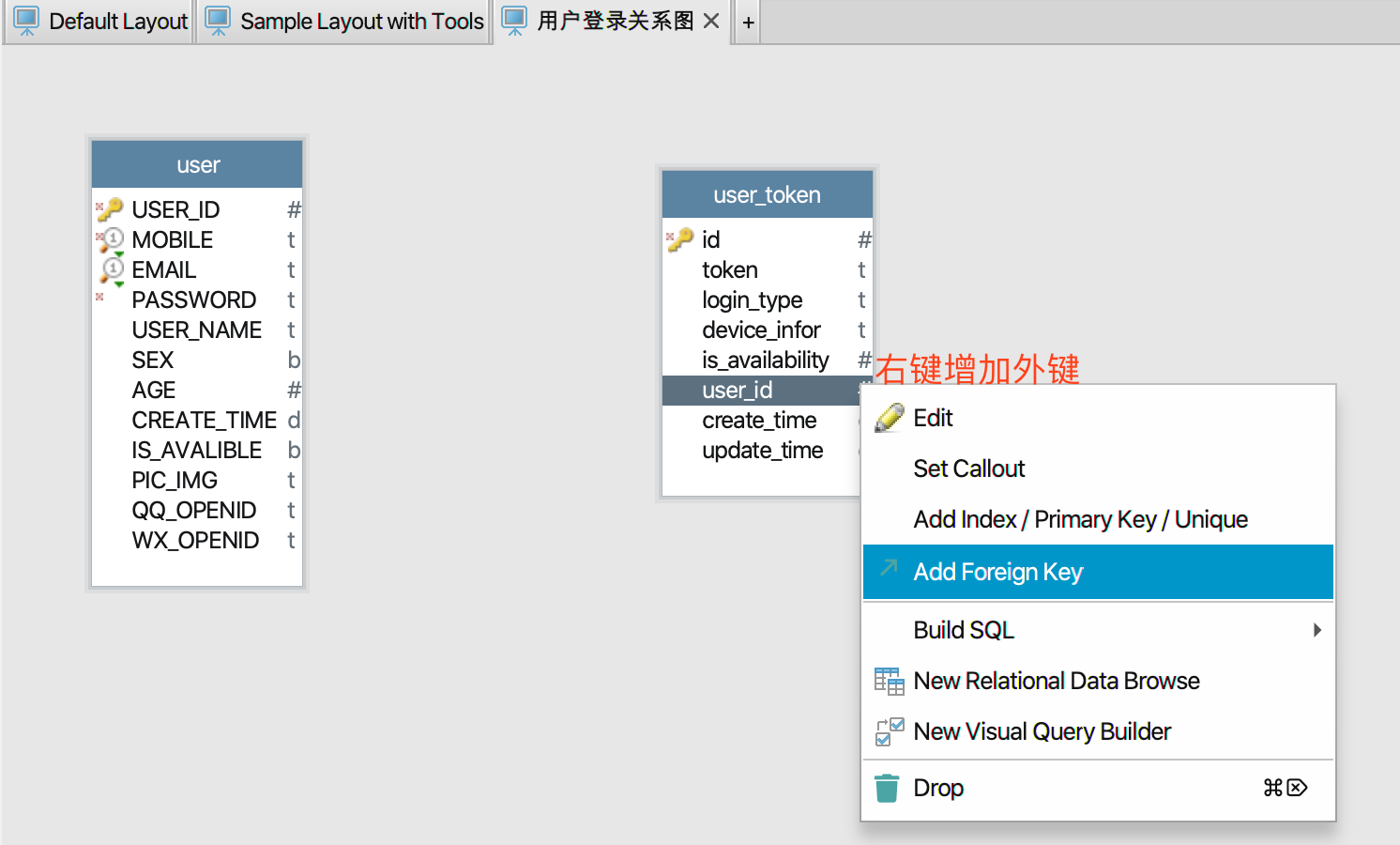Click the index icon beside EMAIL

click(112, 271)
